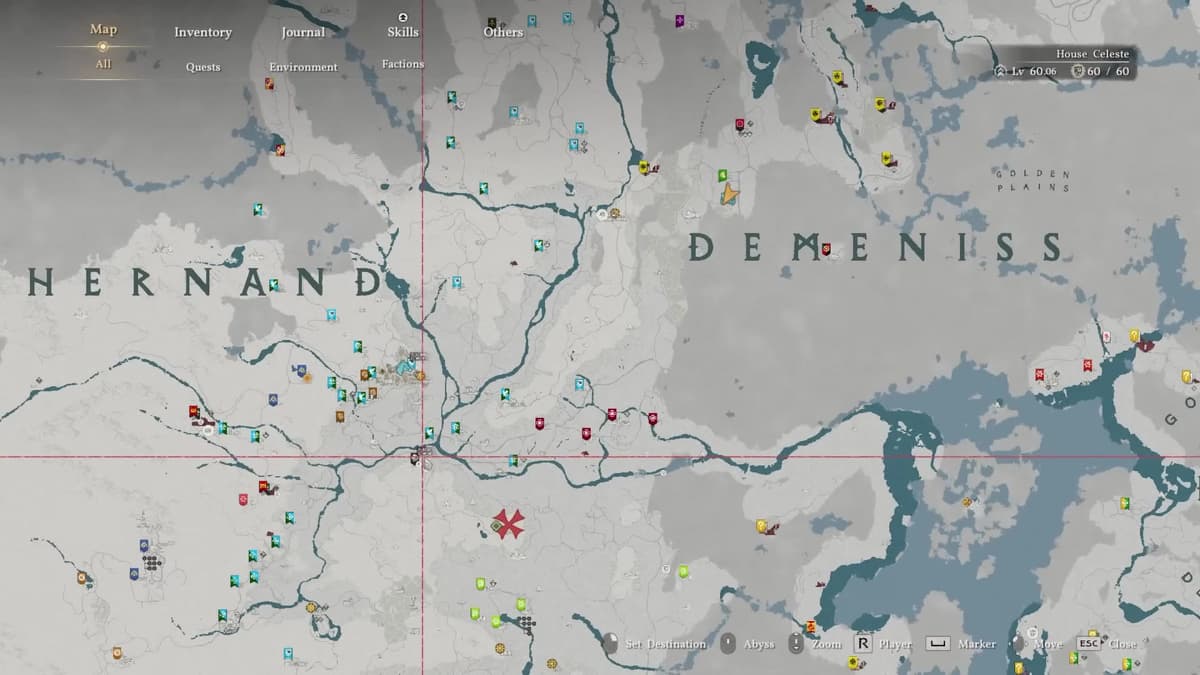Click the Marker label

pos(976,644)
